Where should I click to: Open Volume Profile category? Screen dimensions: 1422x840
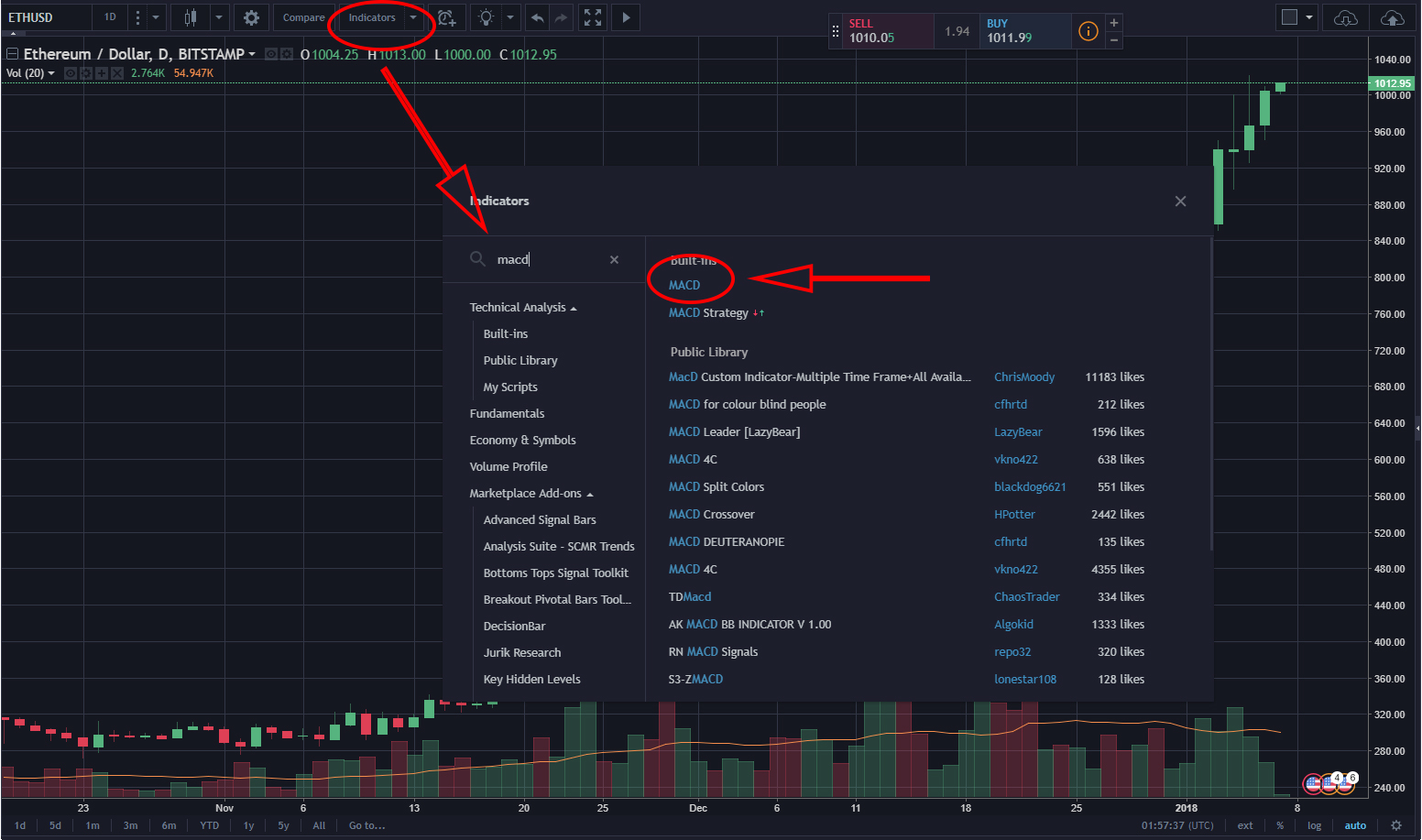[x=509, y=467]
